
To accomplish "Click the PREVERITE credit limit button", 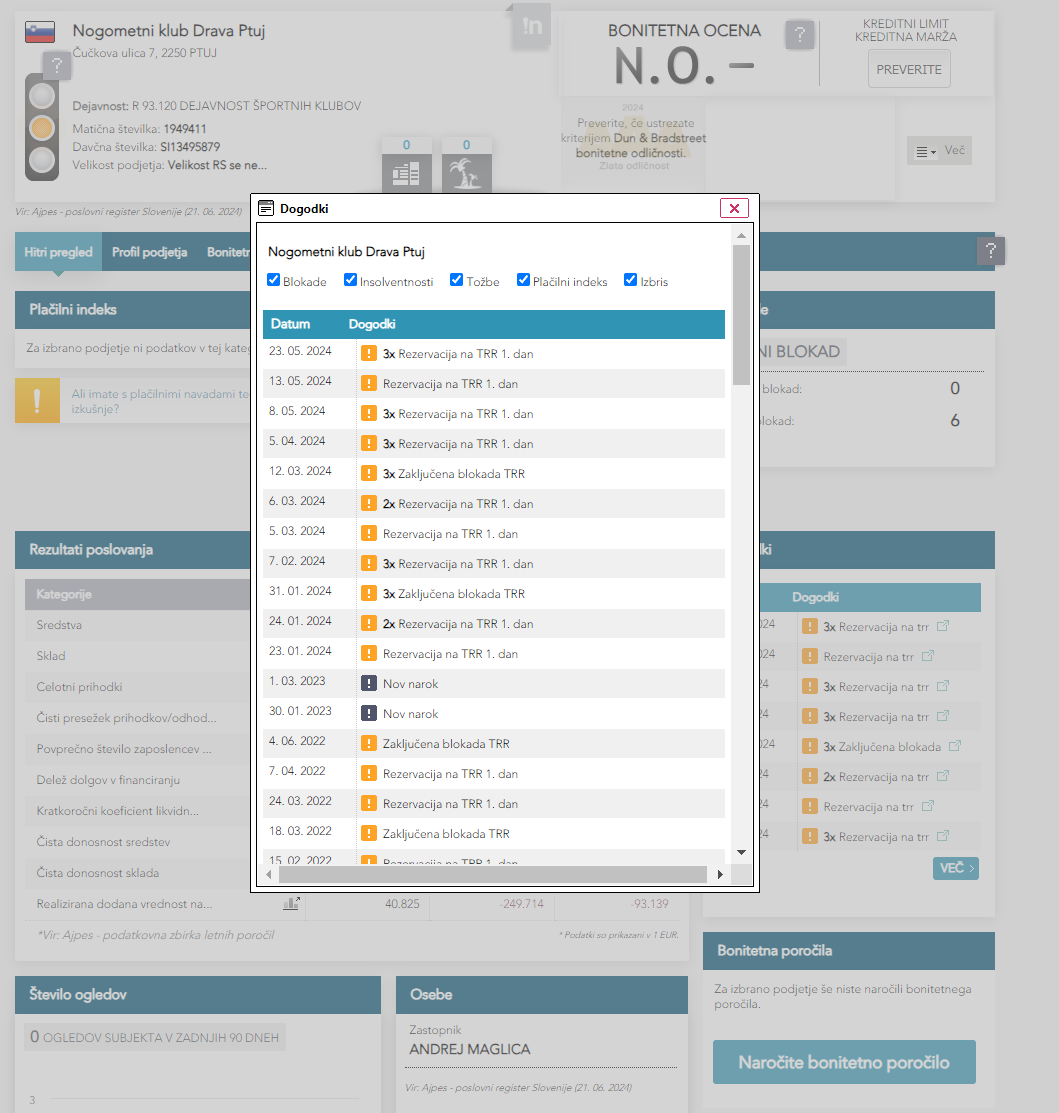I will click(908, 69).
